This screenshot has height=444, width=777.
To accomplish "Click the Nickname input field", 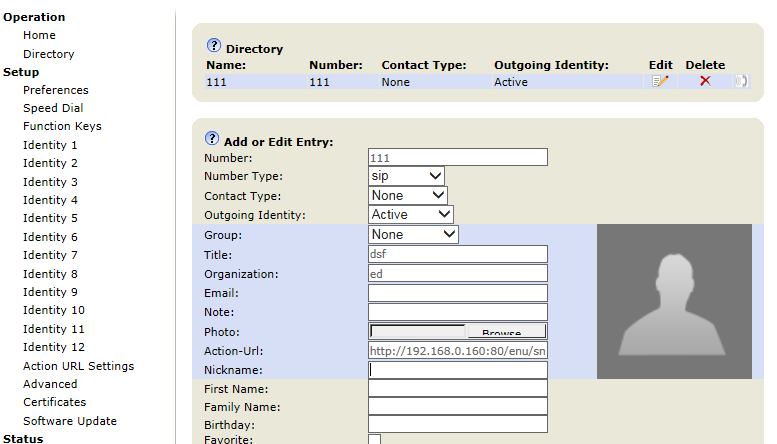I will [x=457, y=369].
